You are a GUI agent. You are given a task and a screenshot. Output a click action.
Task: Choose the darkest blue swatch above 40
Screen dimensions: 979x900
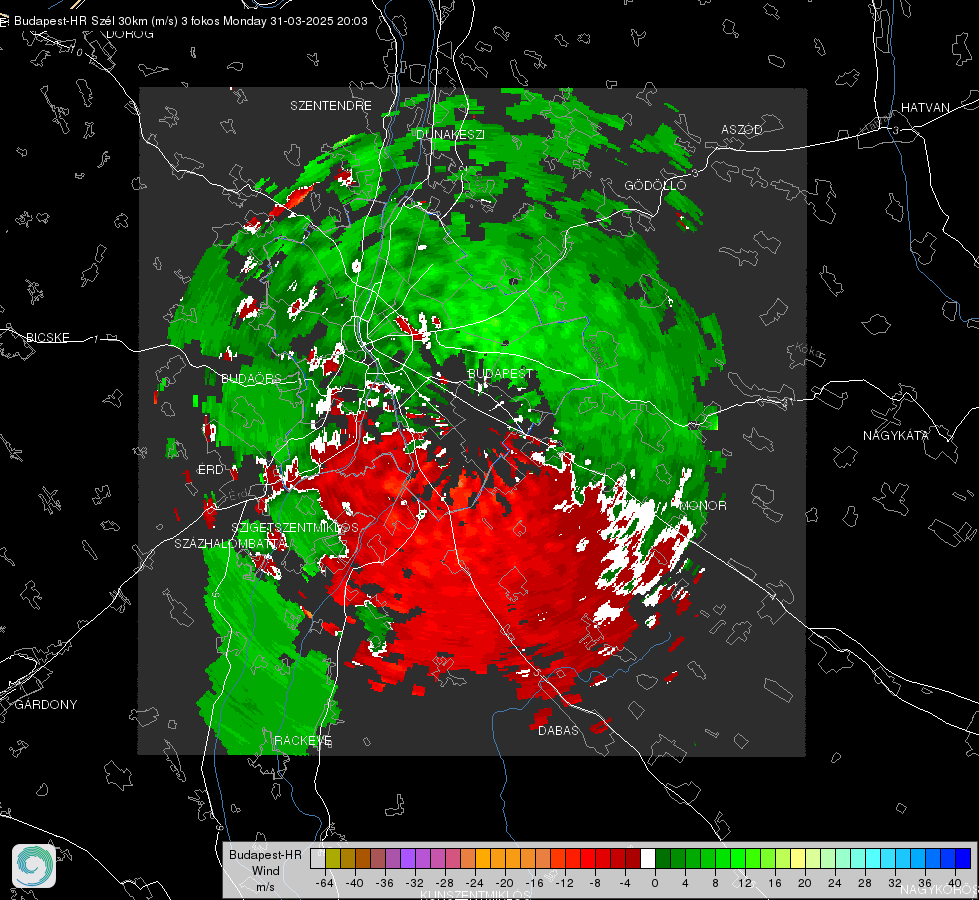coord(963,858)
